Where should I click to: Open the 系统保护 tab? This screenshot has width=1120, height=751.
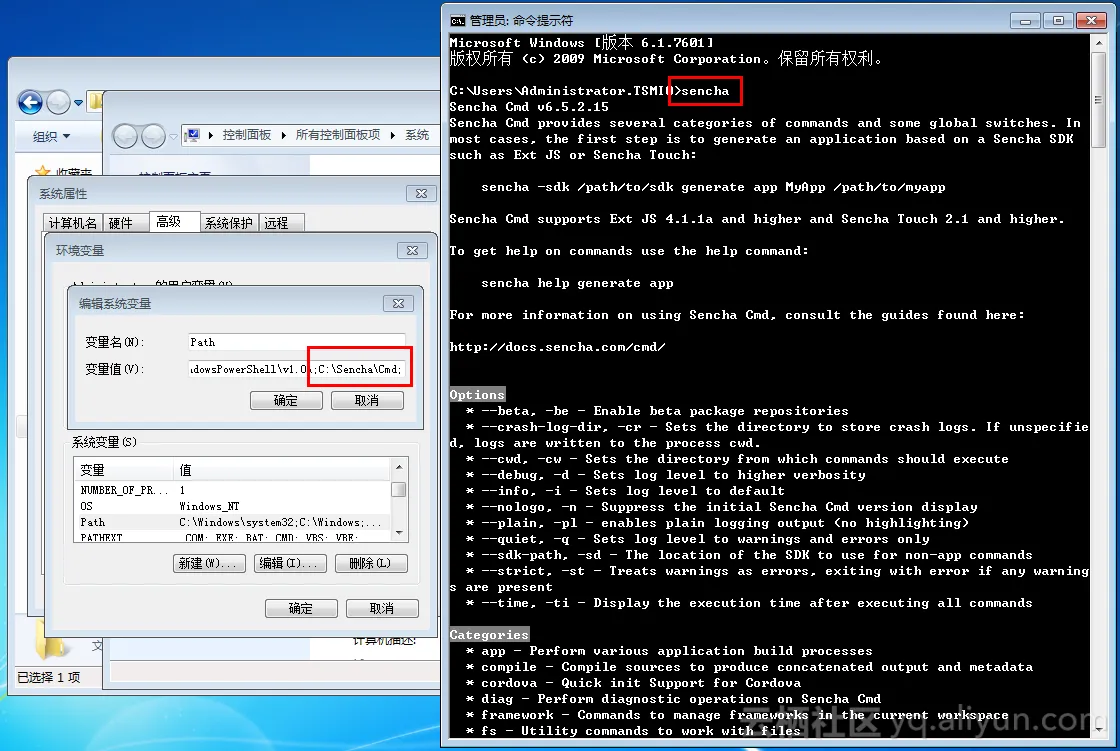(229, 223)
